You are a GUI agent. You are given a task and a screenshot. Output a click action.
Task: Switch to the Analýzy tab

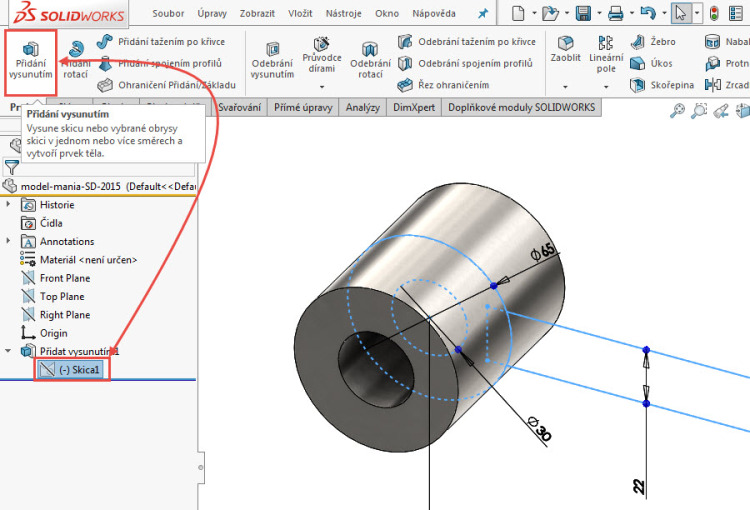pos(363,107)
